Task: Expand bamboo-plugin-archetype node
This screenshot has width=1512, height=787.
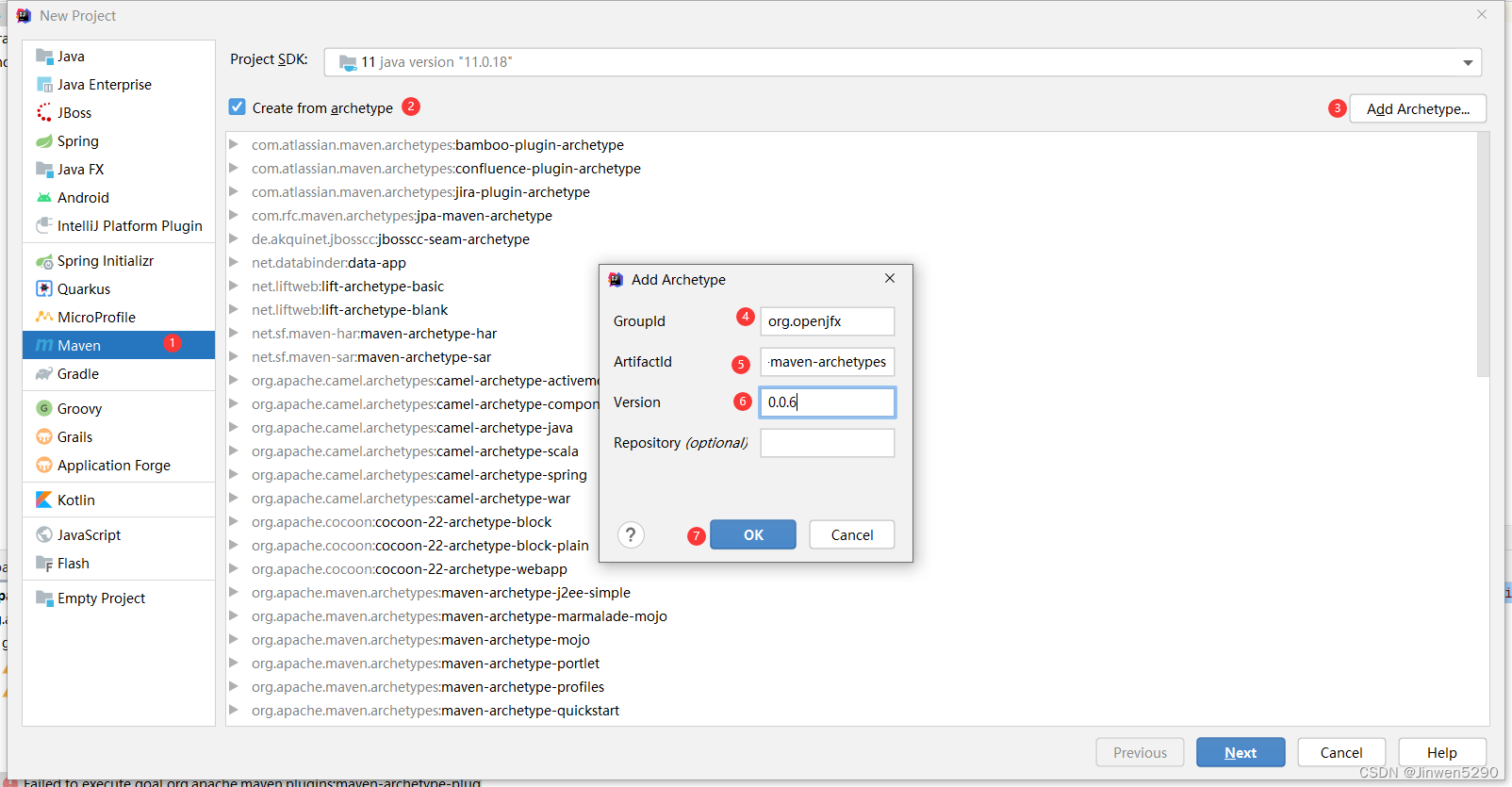Action: click(x=234, y=144)
